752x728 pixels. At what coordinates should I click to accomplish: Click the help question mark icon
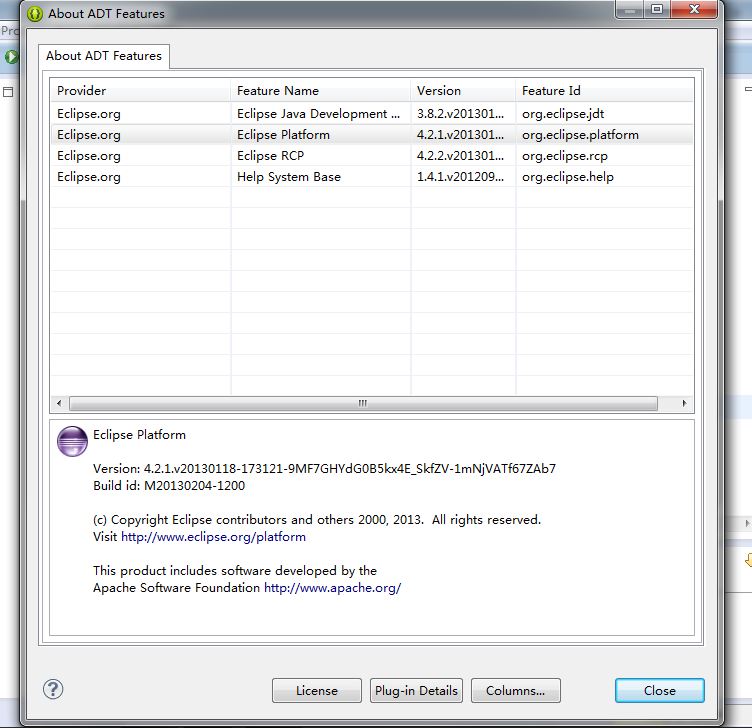pos(53,689)
